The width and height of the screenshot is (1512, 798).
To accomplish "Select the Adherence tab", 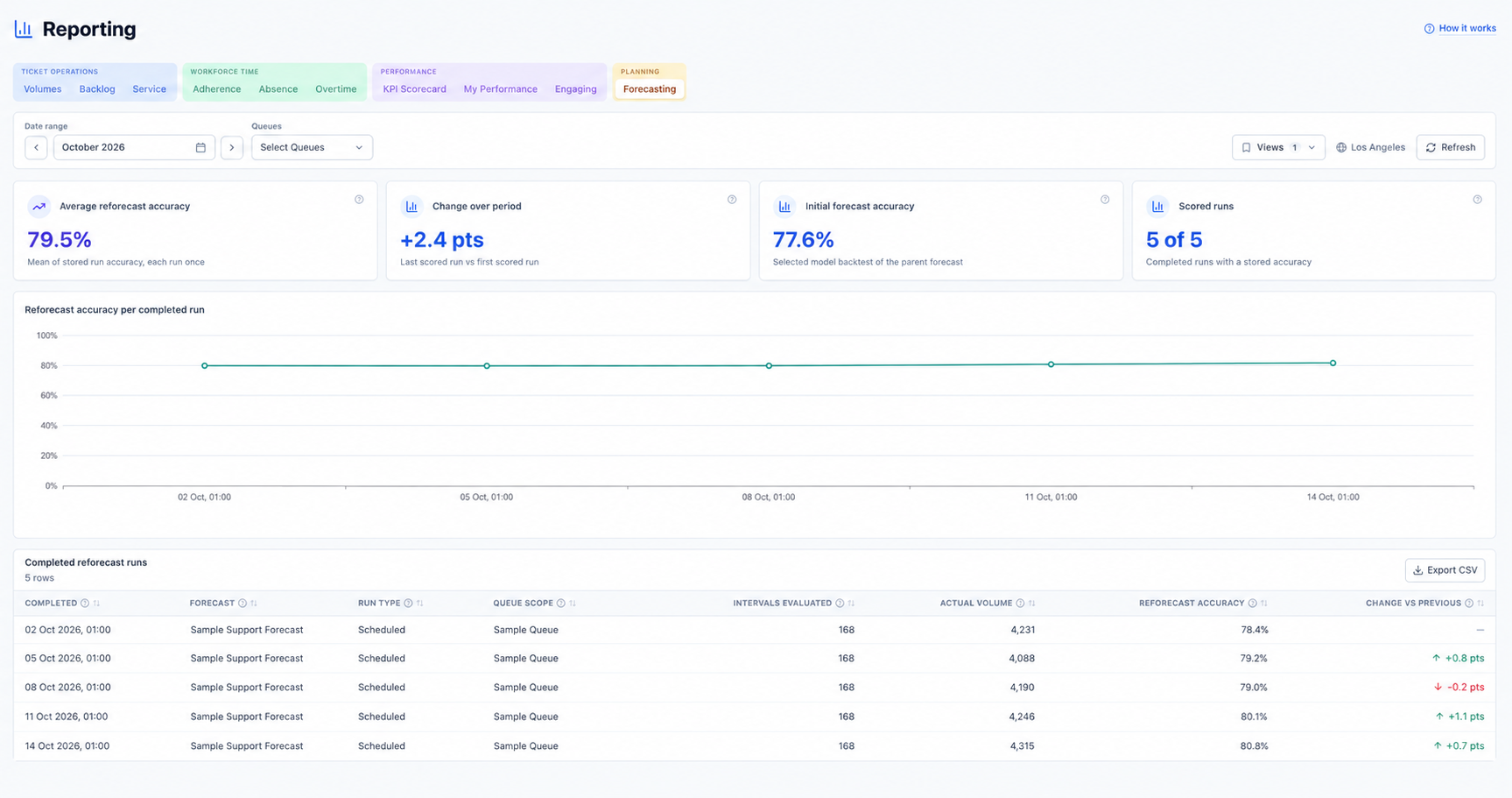I will click(217, 89).
